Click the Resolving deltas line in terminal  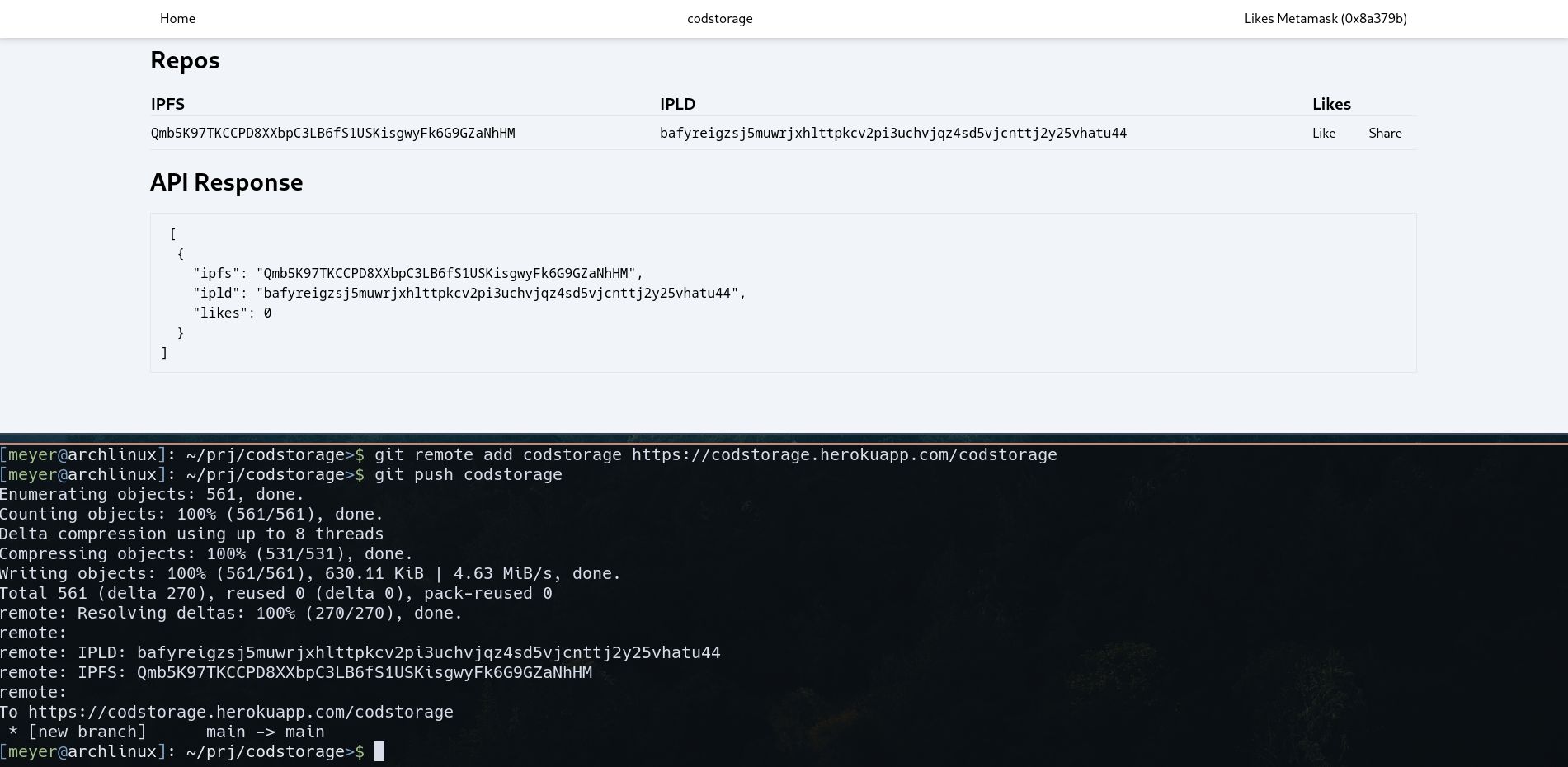tap(232, 614)
